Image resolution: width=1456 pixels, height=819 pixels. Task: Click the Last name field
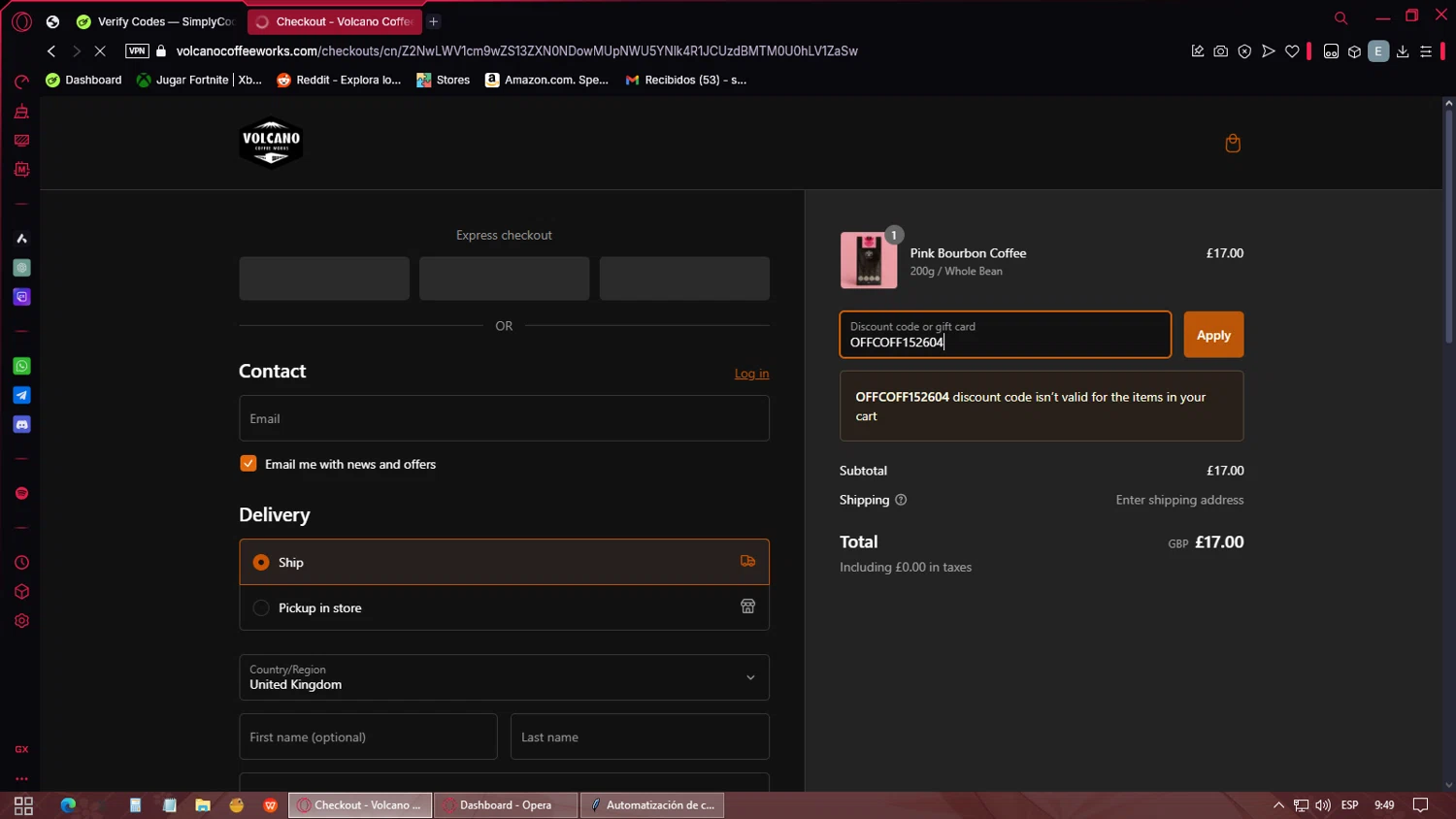pos(640,737)
